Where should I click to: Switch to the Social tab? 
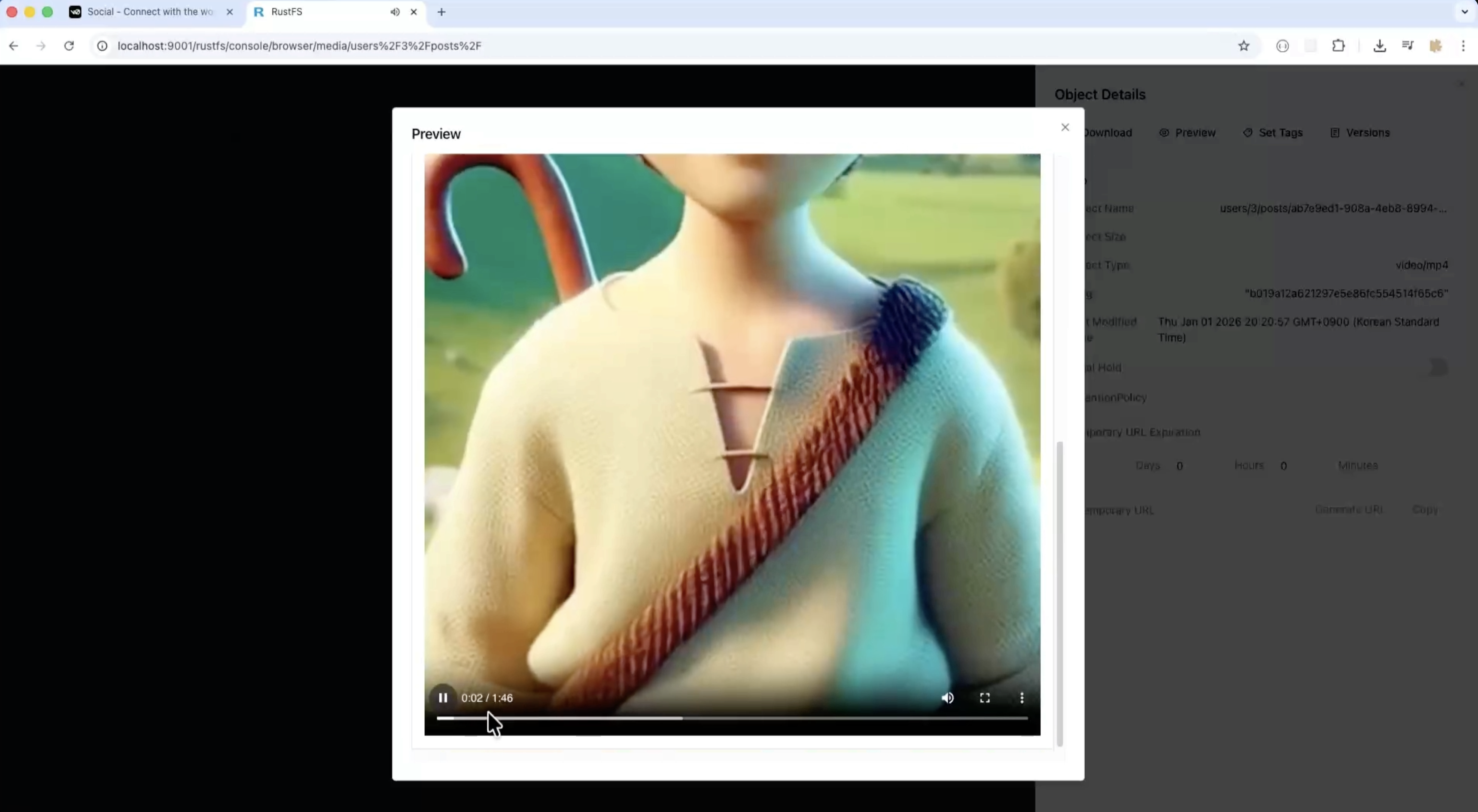146,12
